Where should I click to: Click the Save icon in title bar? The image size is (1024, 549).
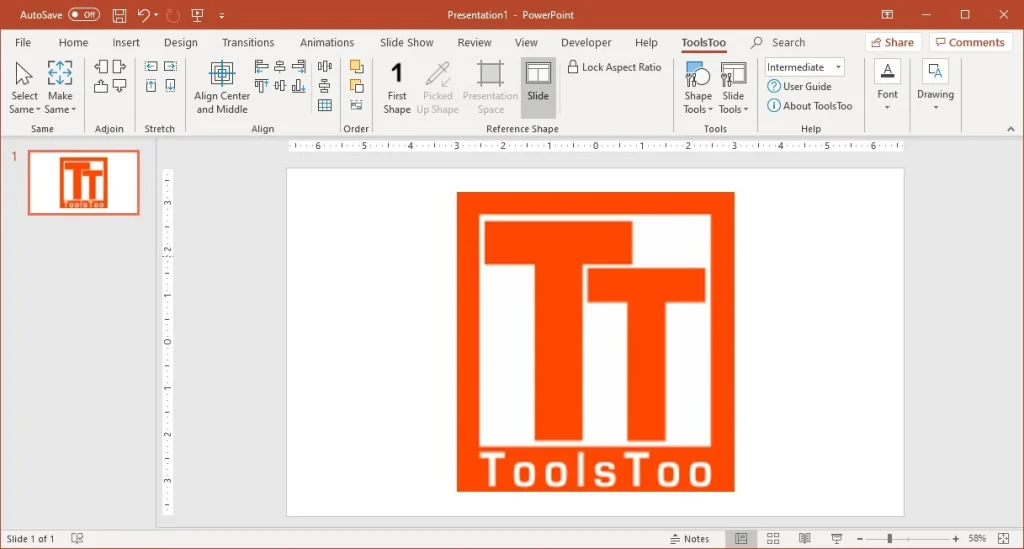120,15
